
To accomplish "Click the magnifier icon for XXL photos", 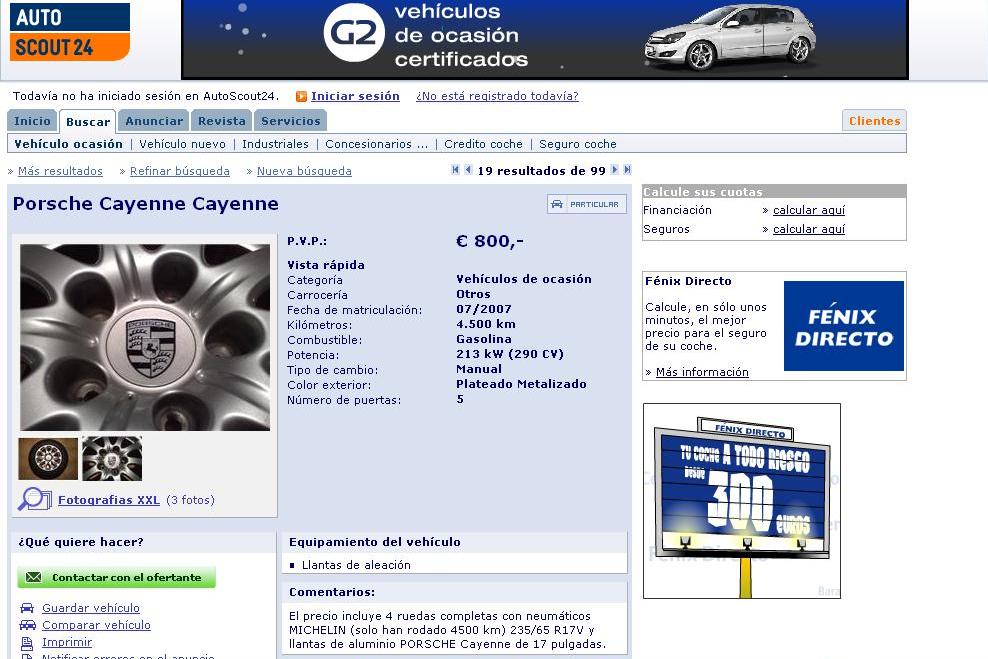I will [x=34, y=499].
